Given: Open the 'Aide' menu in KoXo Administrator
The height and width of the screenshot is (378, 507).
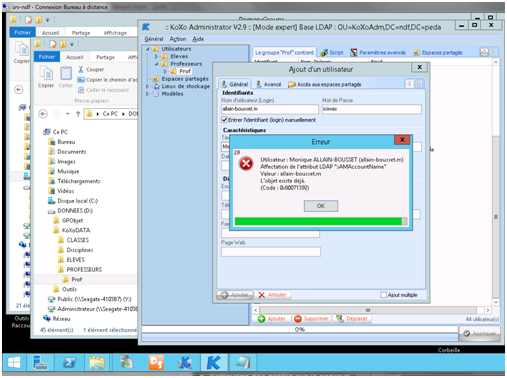Looking at the screenshot, I should (x=198, y=39).
